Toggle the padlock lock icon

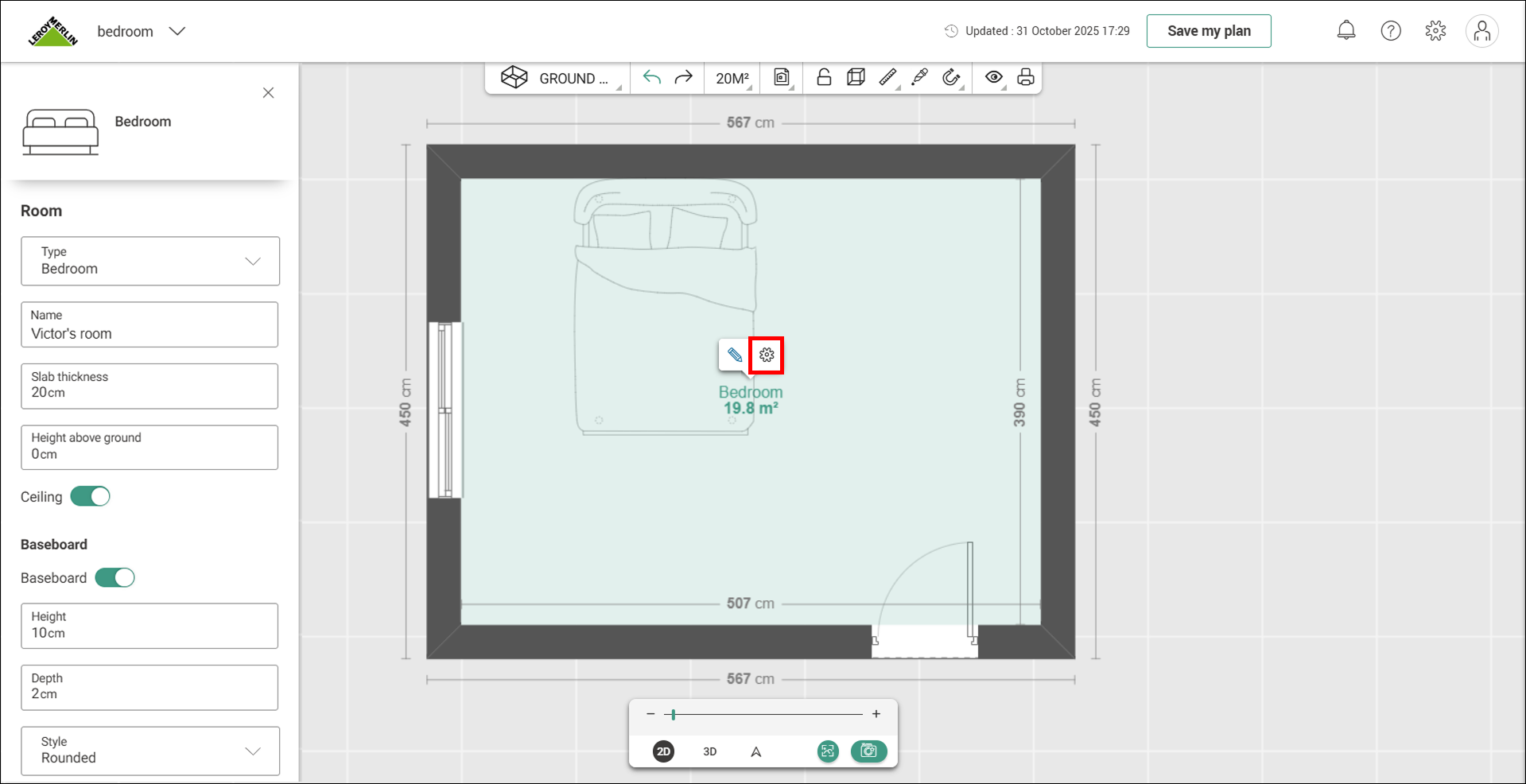[824, 77]
